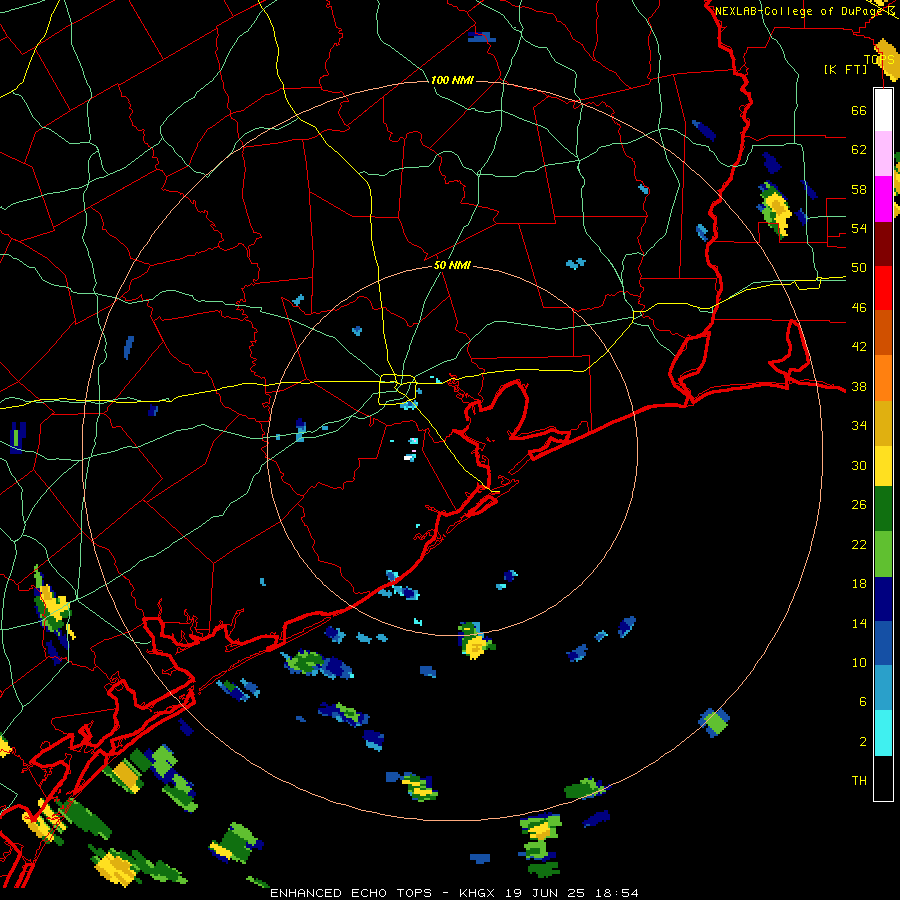Click the "62" value on the legend
The width and height of the screenshot is (900, 900).
(x=859, y=149)
